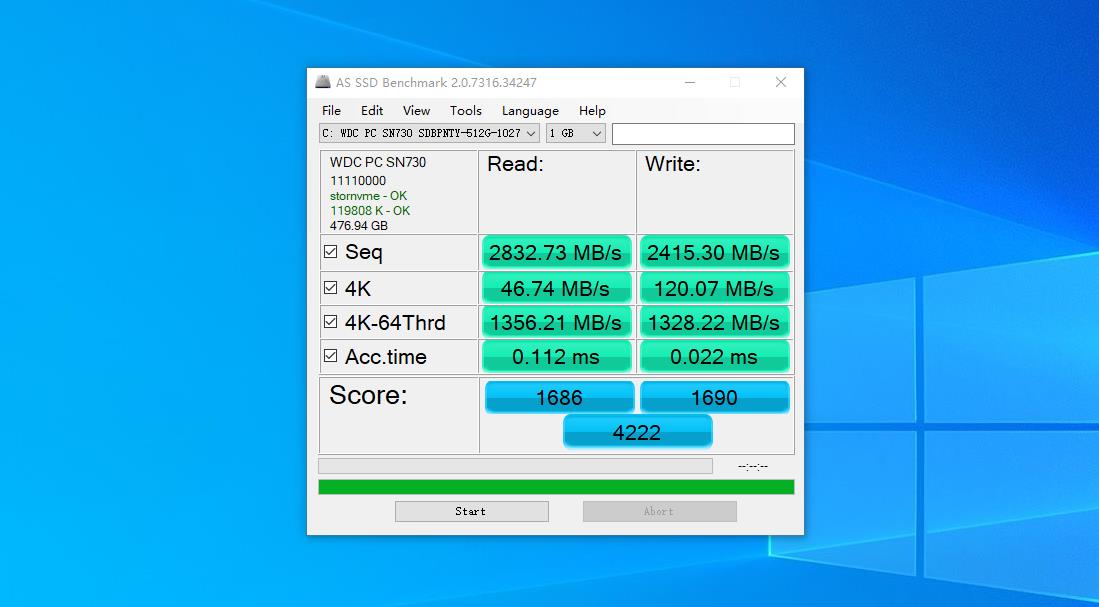Click the AS SSD Benchmark title bar icon
This screenshot has width=1099, height=607.
tap(322, 82)
